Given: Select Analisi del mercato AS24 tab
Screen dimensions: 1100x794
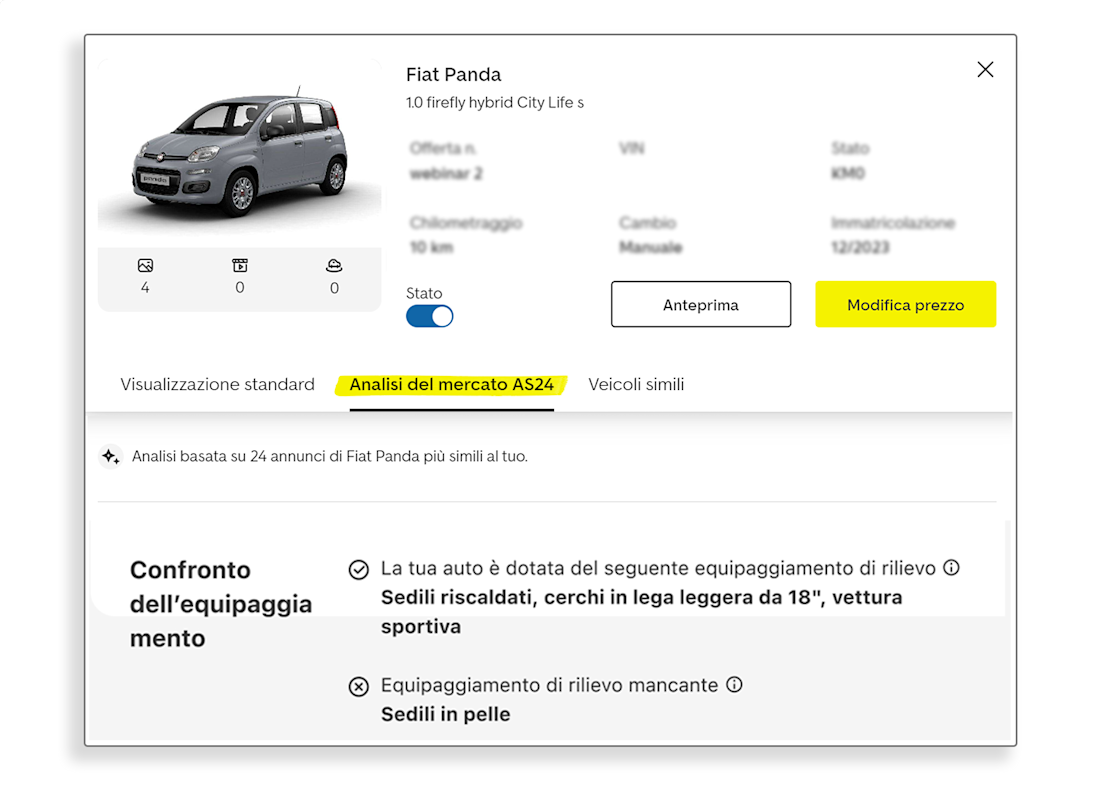Looking at the screenshot, I should pyautogui.click(x=452, y=384).
